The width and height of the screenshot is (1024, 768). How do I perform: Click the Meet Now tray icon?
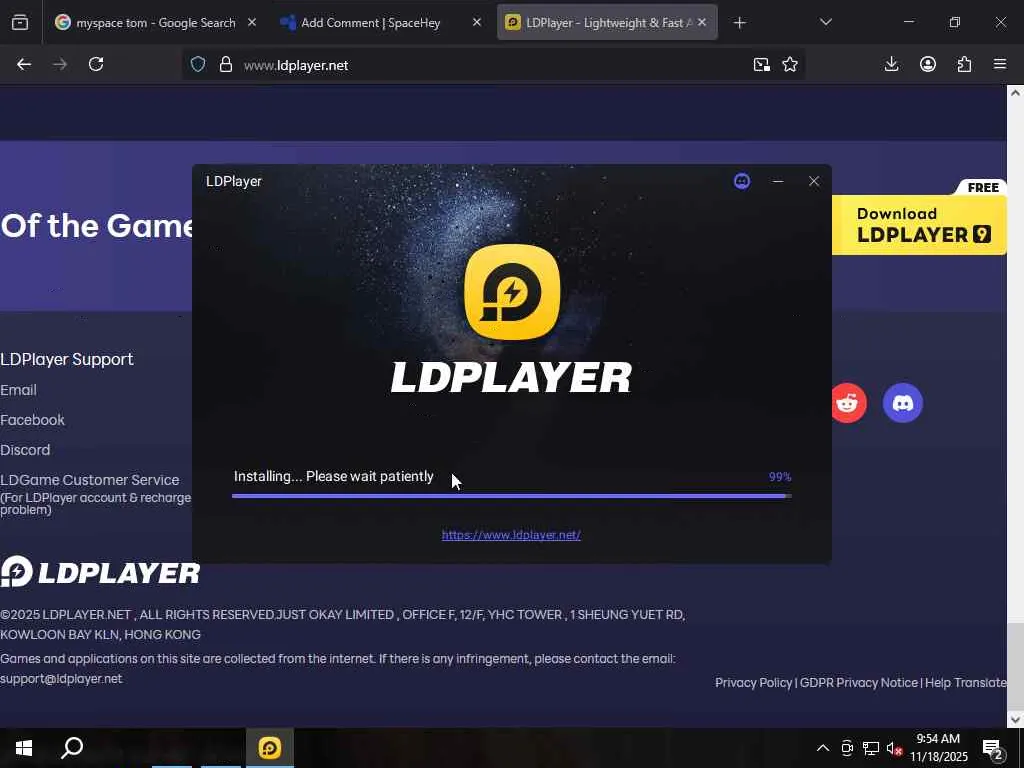coord(847,748)
